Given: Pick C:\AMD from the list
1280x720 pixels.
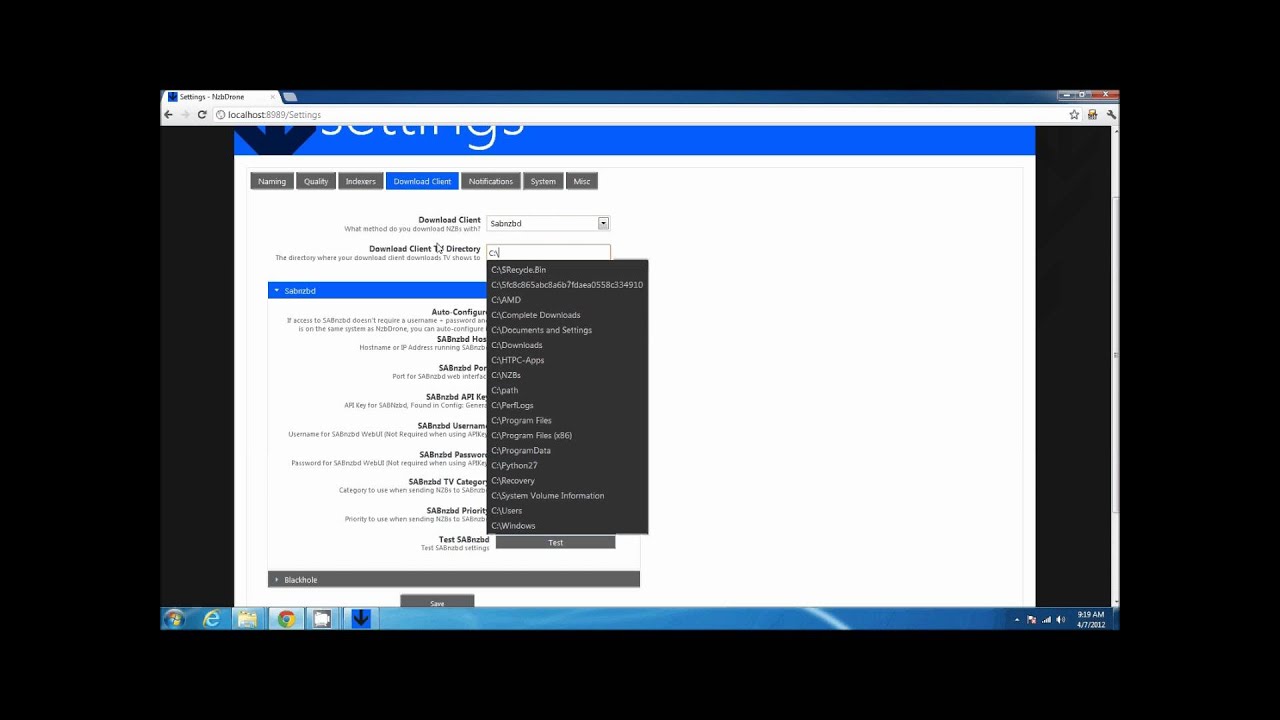Looking at the screenshot, I should 567,300.
